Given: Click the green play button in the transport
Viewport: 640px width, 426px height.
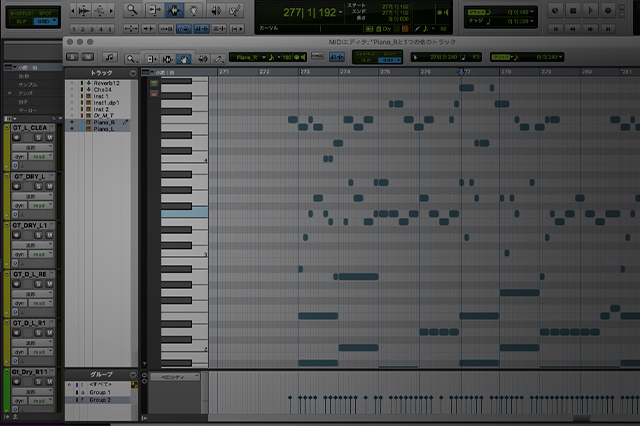Looking at the screenshot, I should (x=590, y=11).
